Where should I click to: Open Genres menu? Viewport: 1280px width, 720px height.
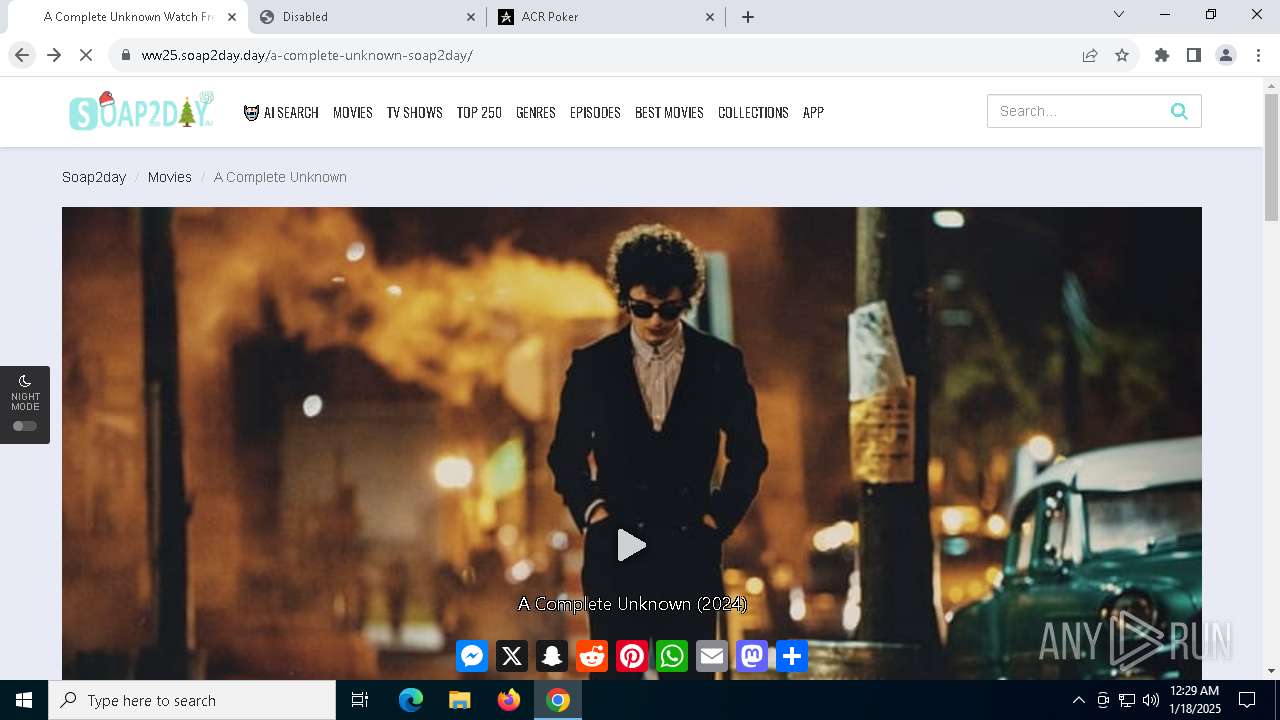pyautogui.click(x=536, y=112)
